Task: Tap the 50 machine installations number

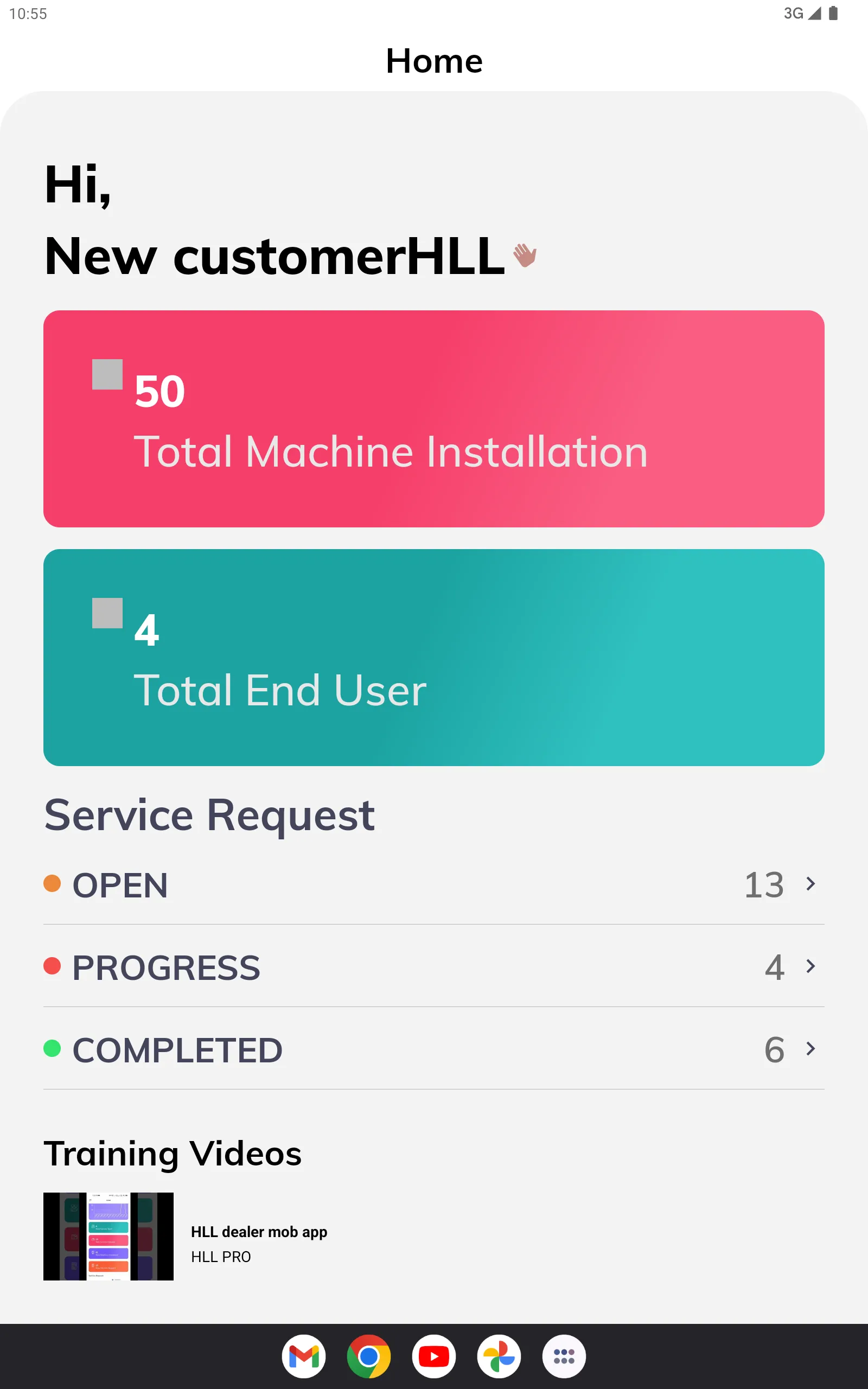Action: [159, 391]
